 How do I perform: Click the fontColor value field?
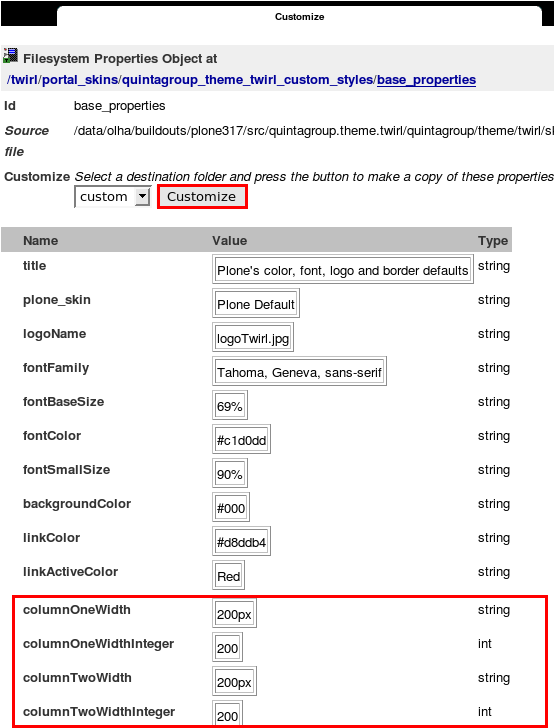(x=241, y=439)
